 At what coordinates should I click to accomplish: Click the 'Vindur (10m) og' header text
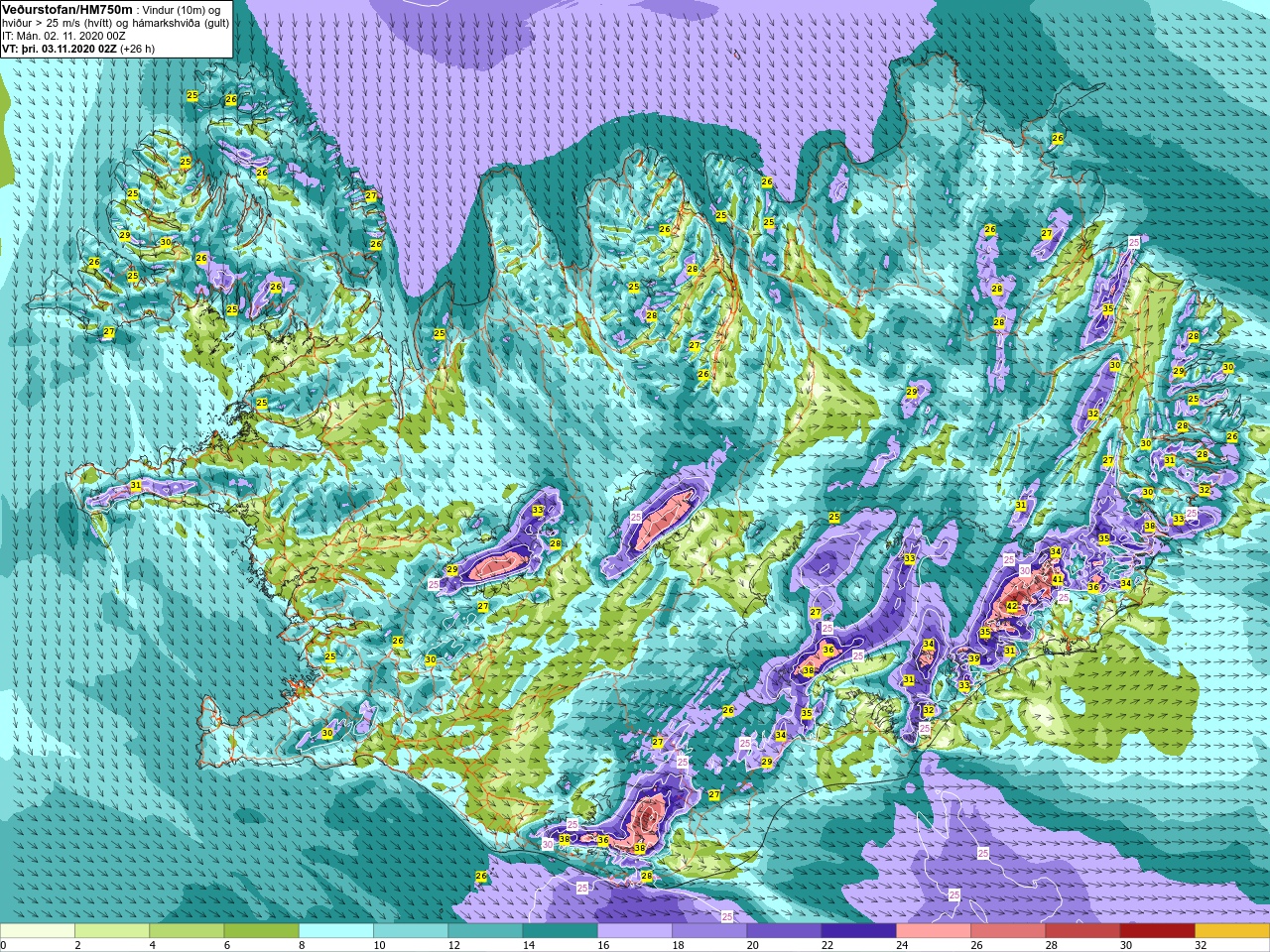[182, 10]
